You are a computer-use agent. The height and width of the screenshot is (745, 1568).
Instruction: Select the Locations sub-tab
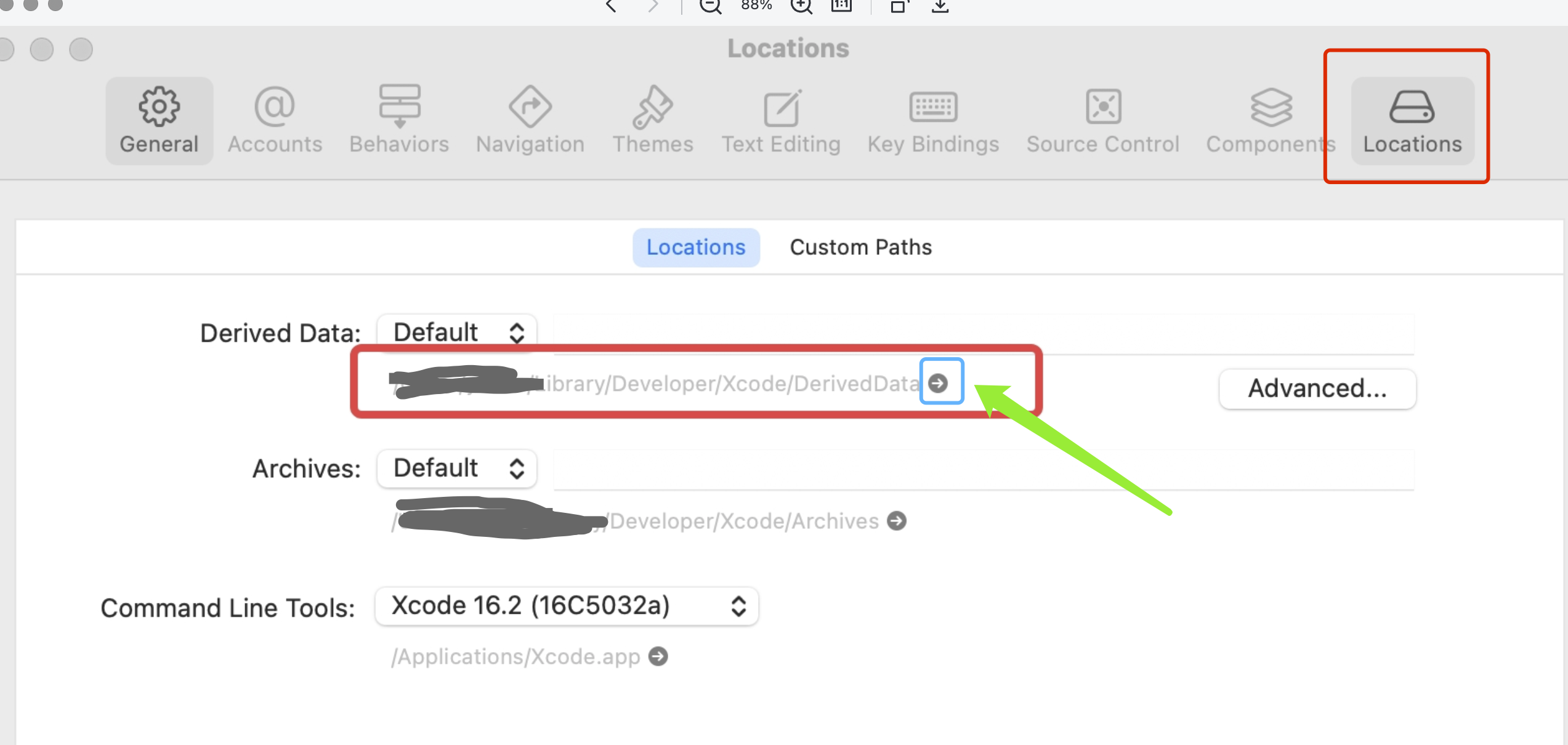point(696,248)
